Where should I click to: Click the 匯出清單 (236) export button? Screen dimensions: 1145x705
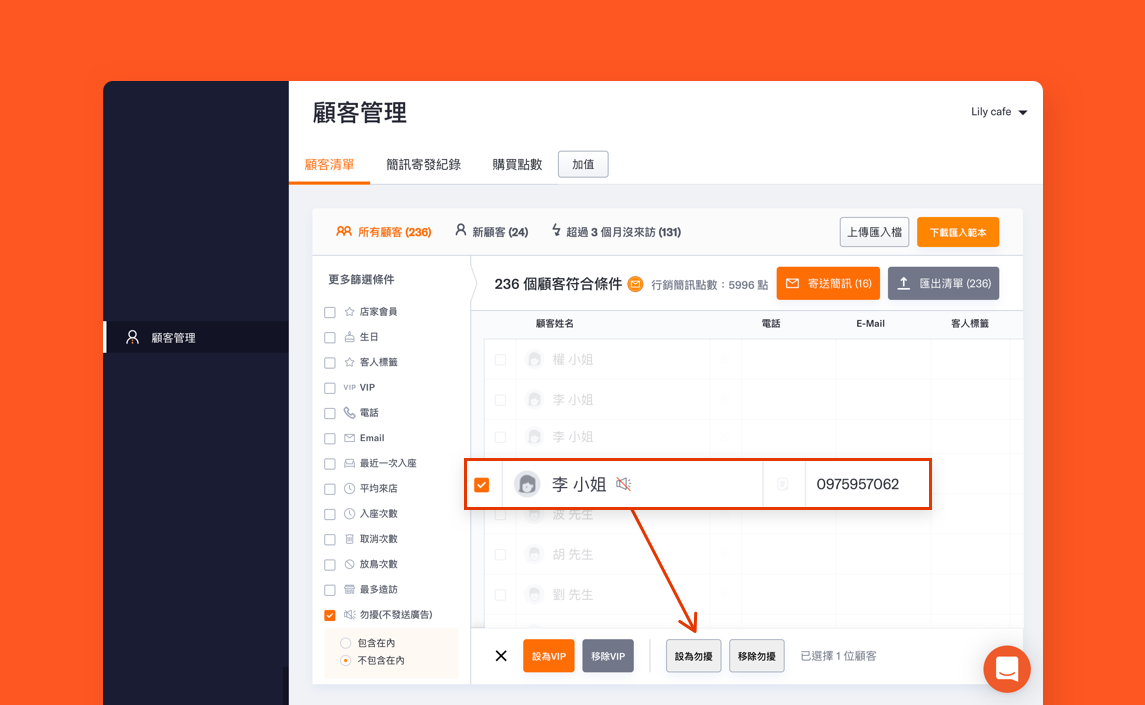(x=943, y=284)
